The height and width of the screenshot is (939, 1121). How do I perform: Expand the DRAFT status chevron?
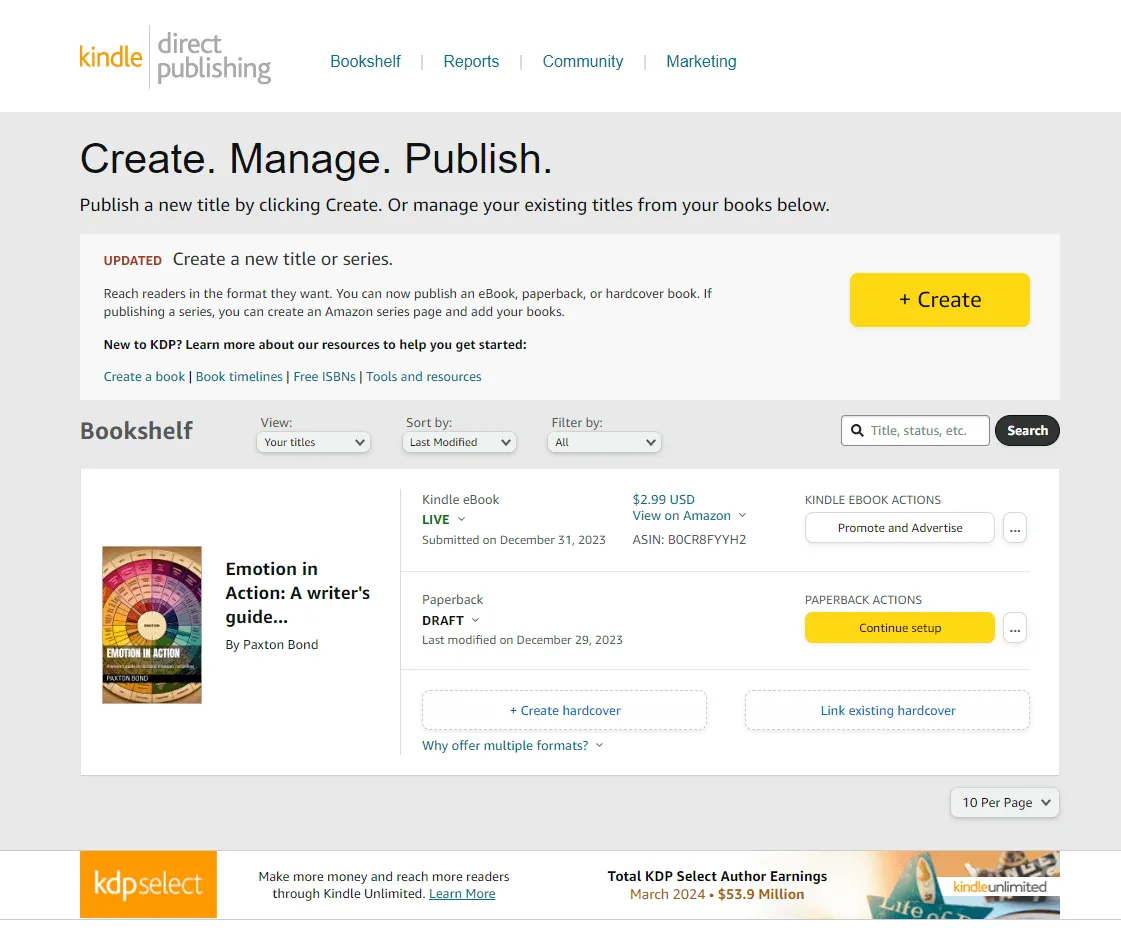click(475, 620)
